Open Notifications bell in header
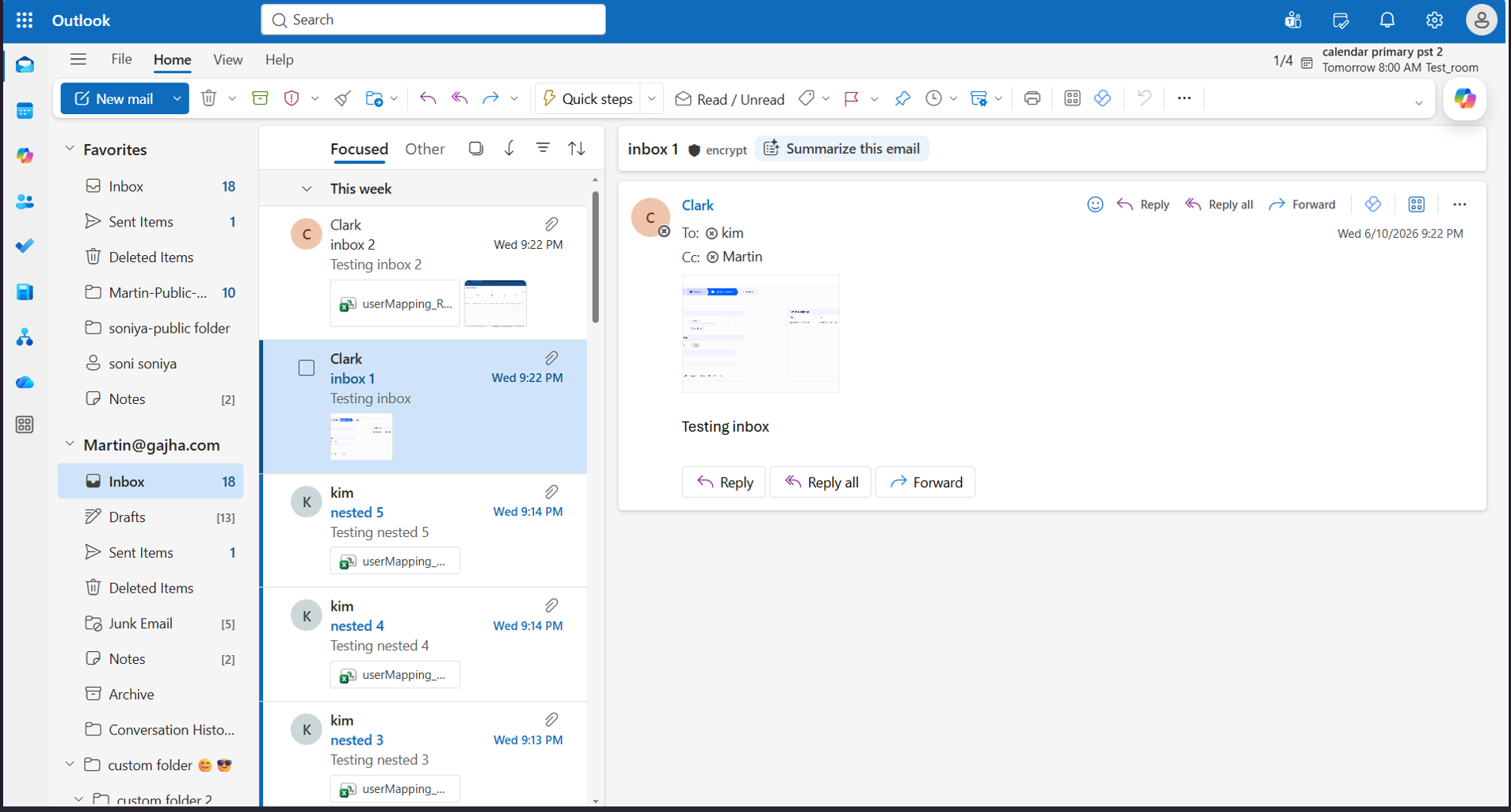 [1387, 21]
